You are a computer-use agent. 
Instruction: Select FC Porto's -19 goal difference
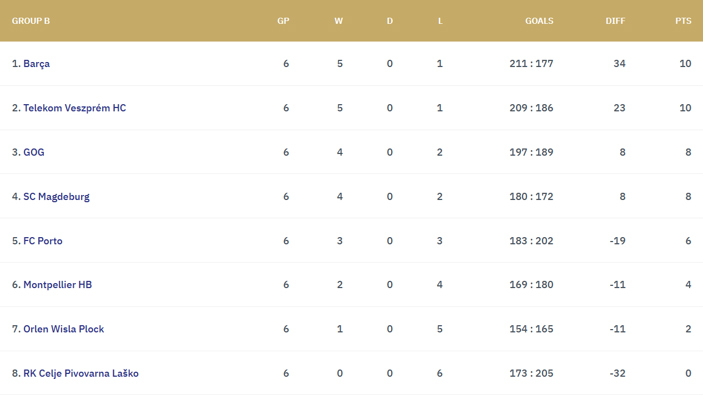(617, 241)
